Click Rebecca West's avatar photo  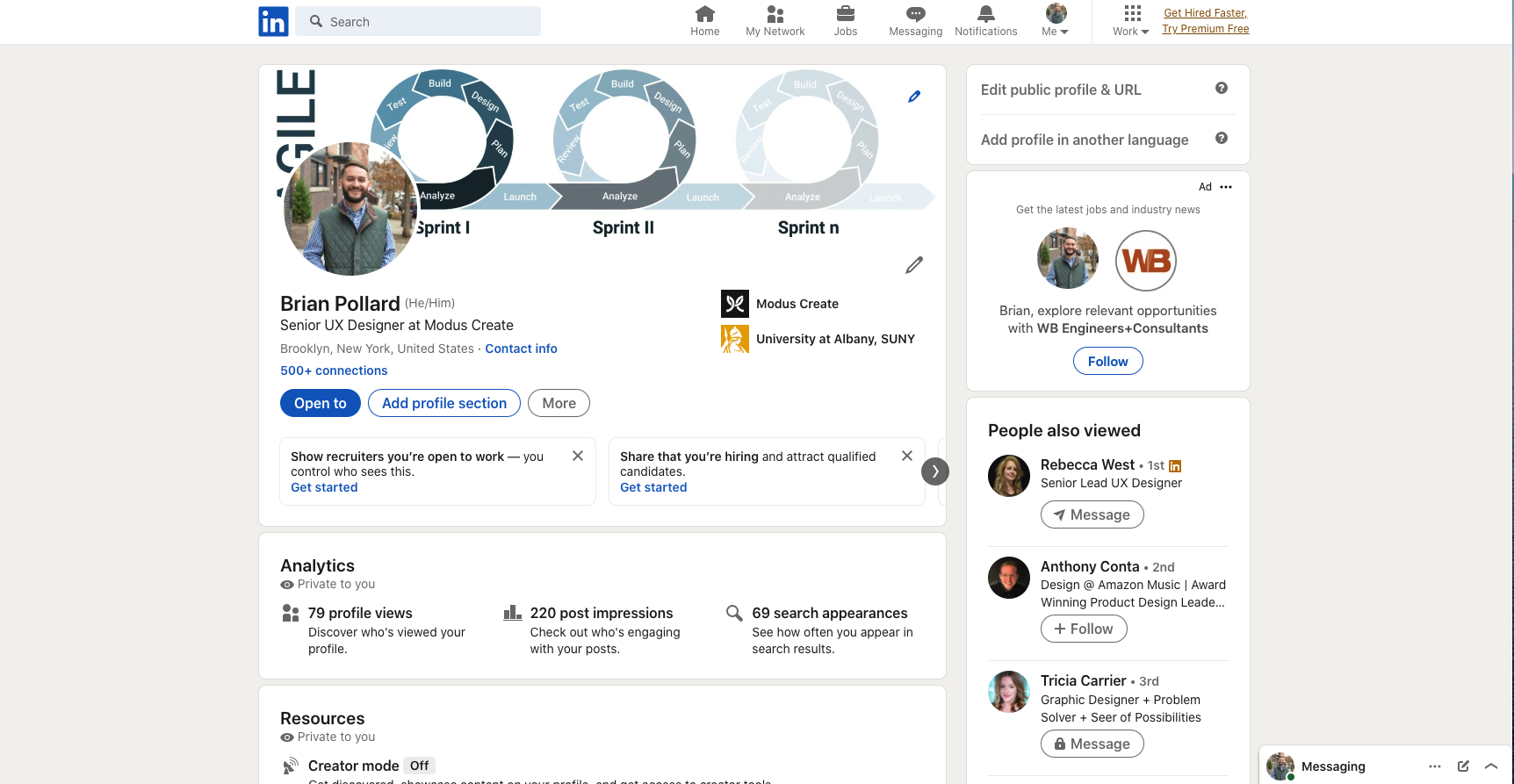[1009, 476]
